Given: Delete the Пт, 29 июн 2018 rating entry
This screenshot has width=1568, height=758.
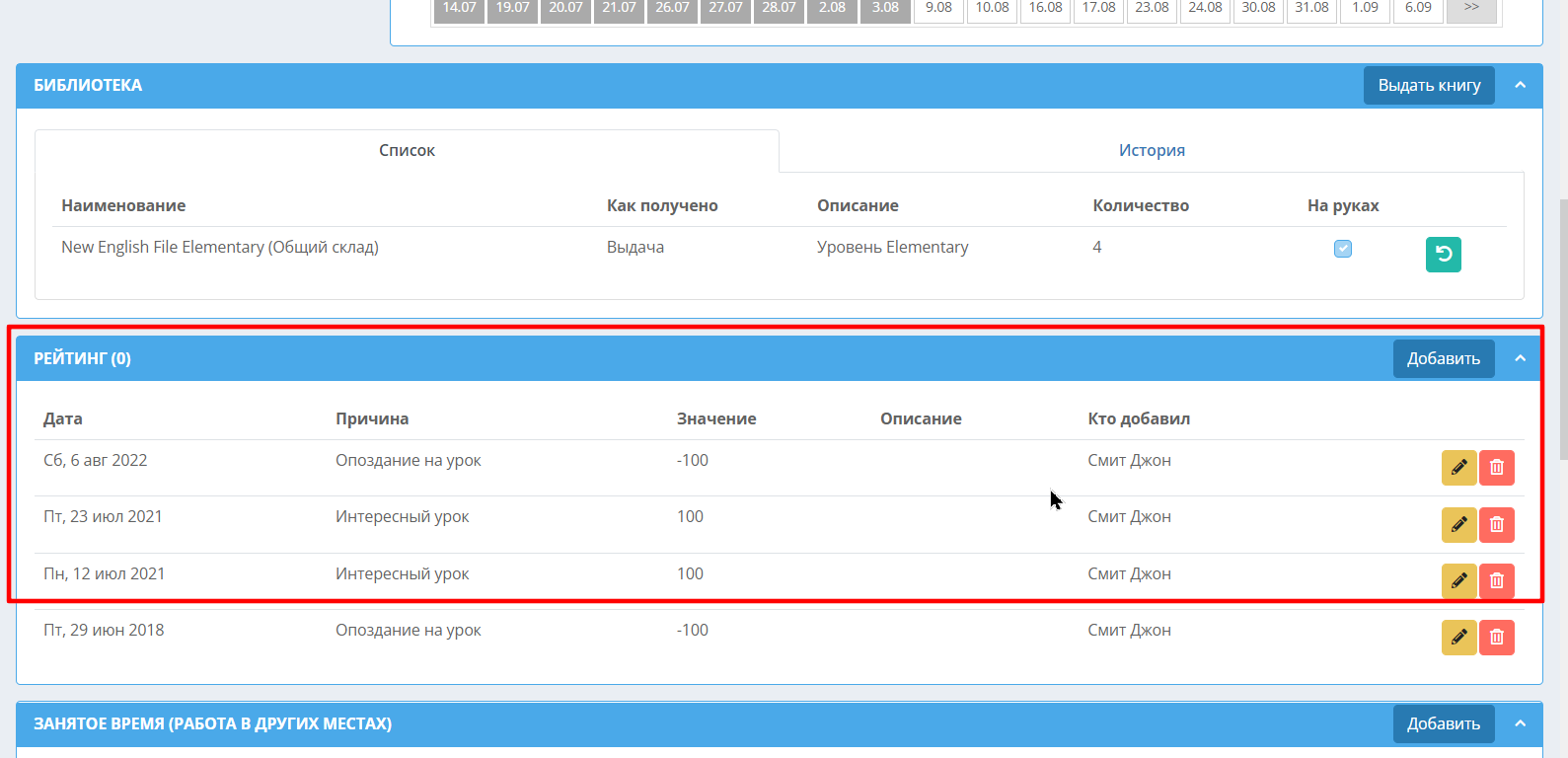Looking at the screenshot, I should click(x=1496, y=637).
